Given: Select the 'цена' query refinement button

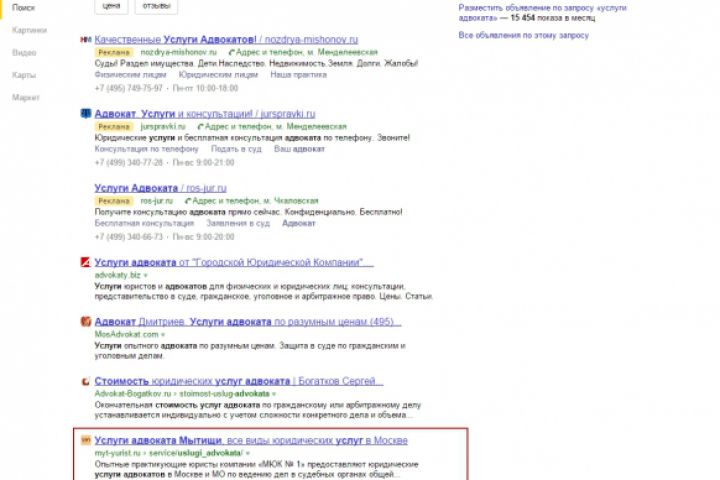Looking at the screenshot, I should coord(111,6).
